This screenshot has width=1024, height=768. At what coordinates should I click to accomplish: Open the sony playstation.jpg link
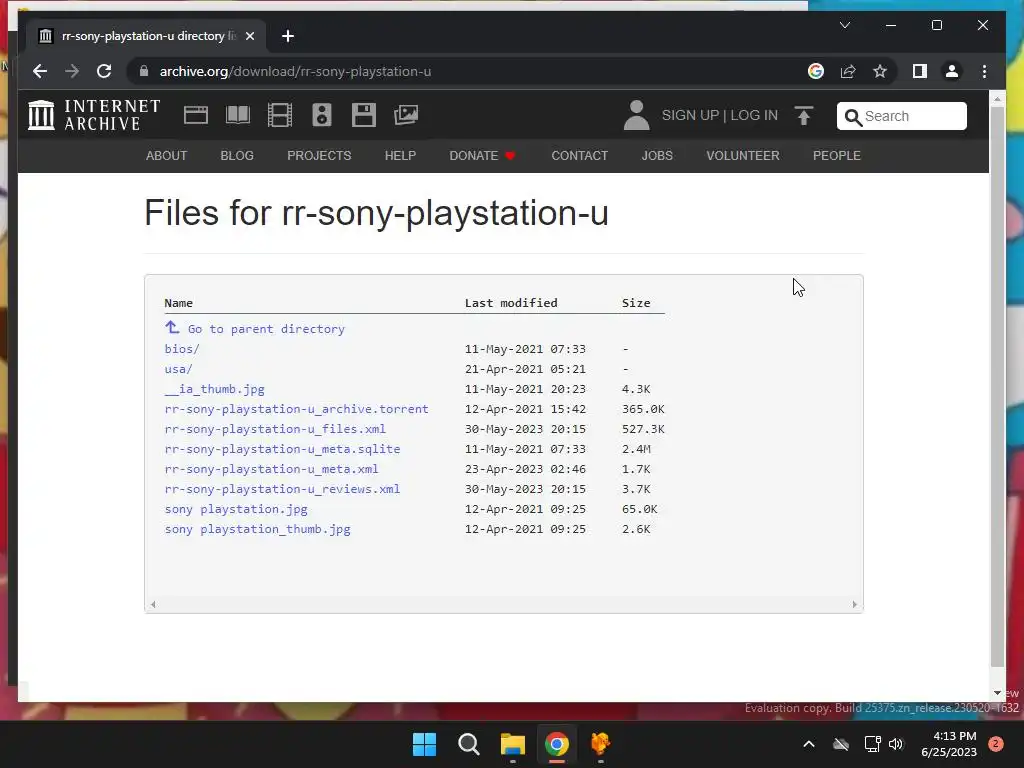[236, 509]
